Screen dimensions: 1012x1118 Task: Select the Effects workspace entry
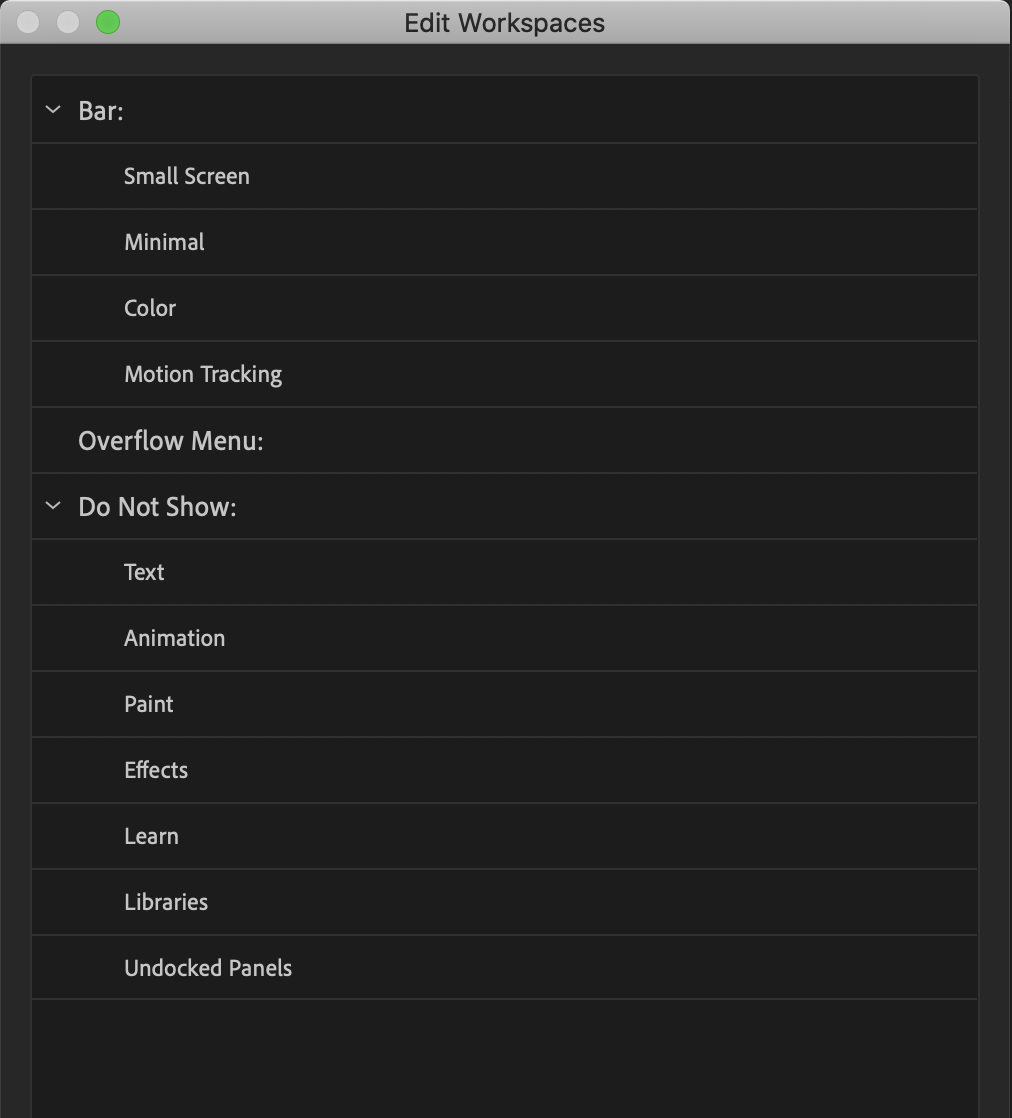click(x=156, y=770)
